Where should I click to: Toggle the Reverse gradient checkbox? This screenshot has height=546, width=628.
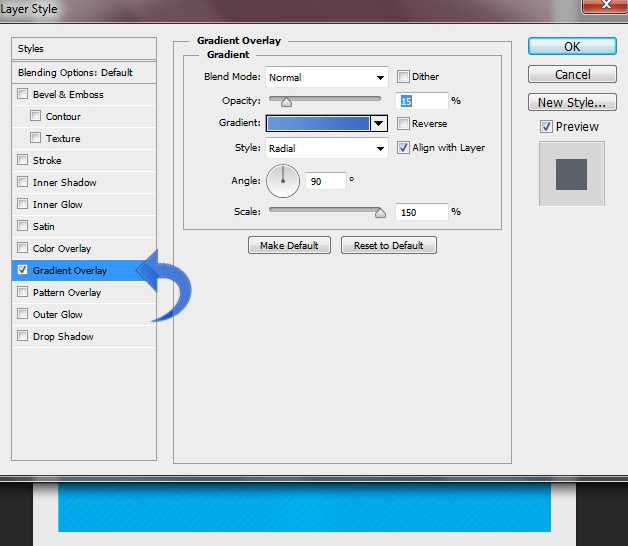[404, 124]
